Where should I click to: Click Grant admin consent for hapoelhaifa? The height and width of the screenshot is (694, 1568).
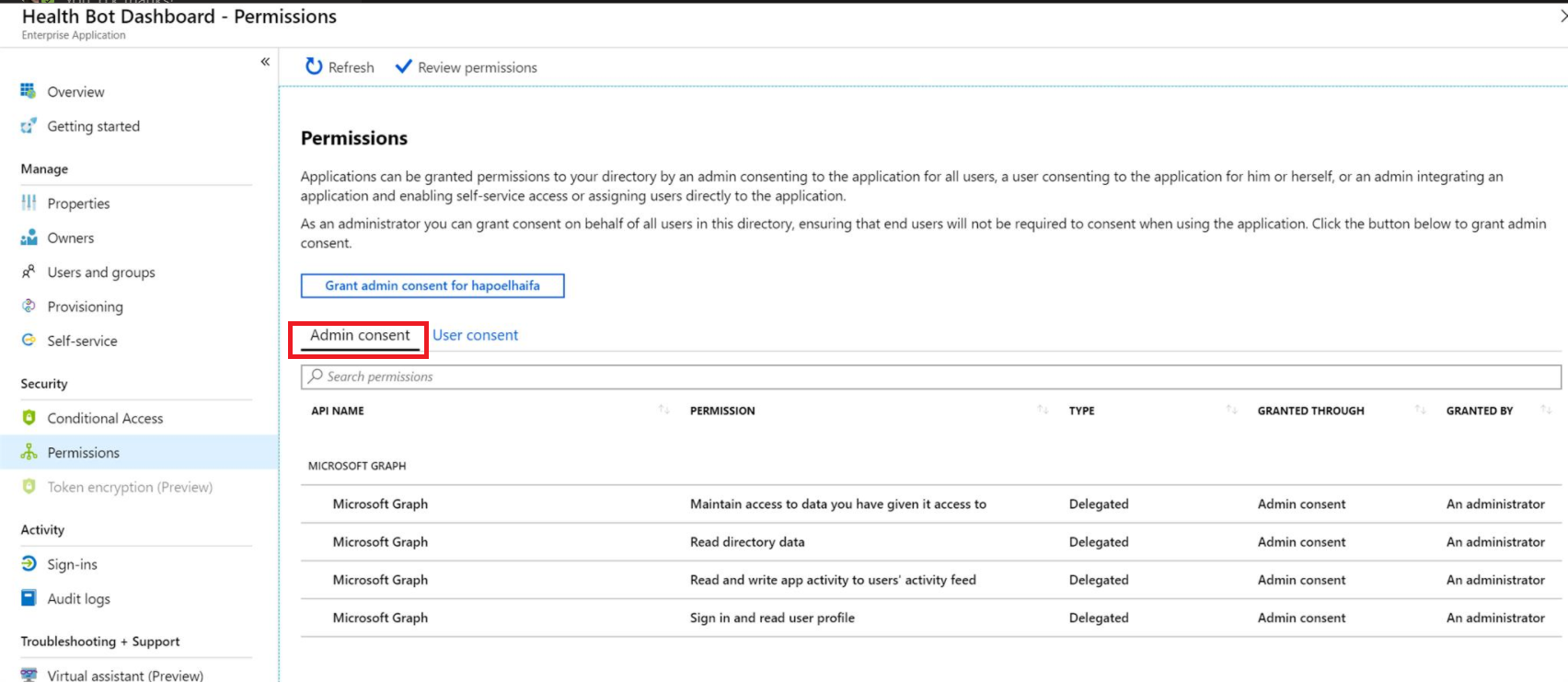432,285
